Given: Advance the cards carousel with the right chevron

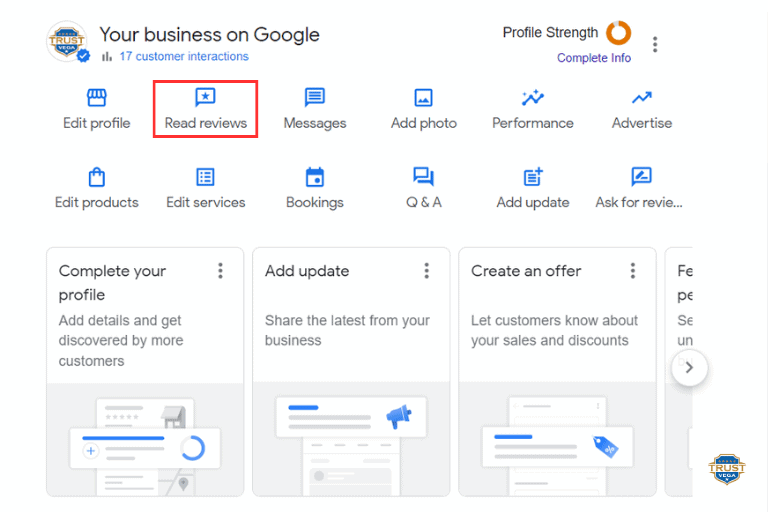Looking at the screenshot, I should point(689,367).
